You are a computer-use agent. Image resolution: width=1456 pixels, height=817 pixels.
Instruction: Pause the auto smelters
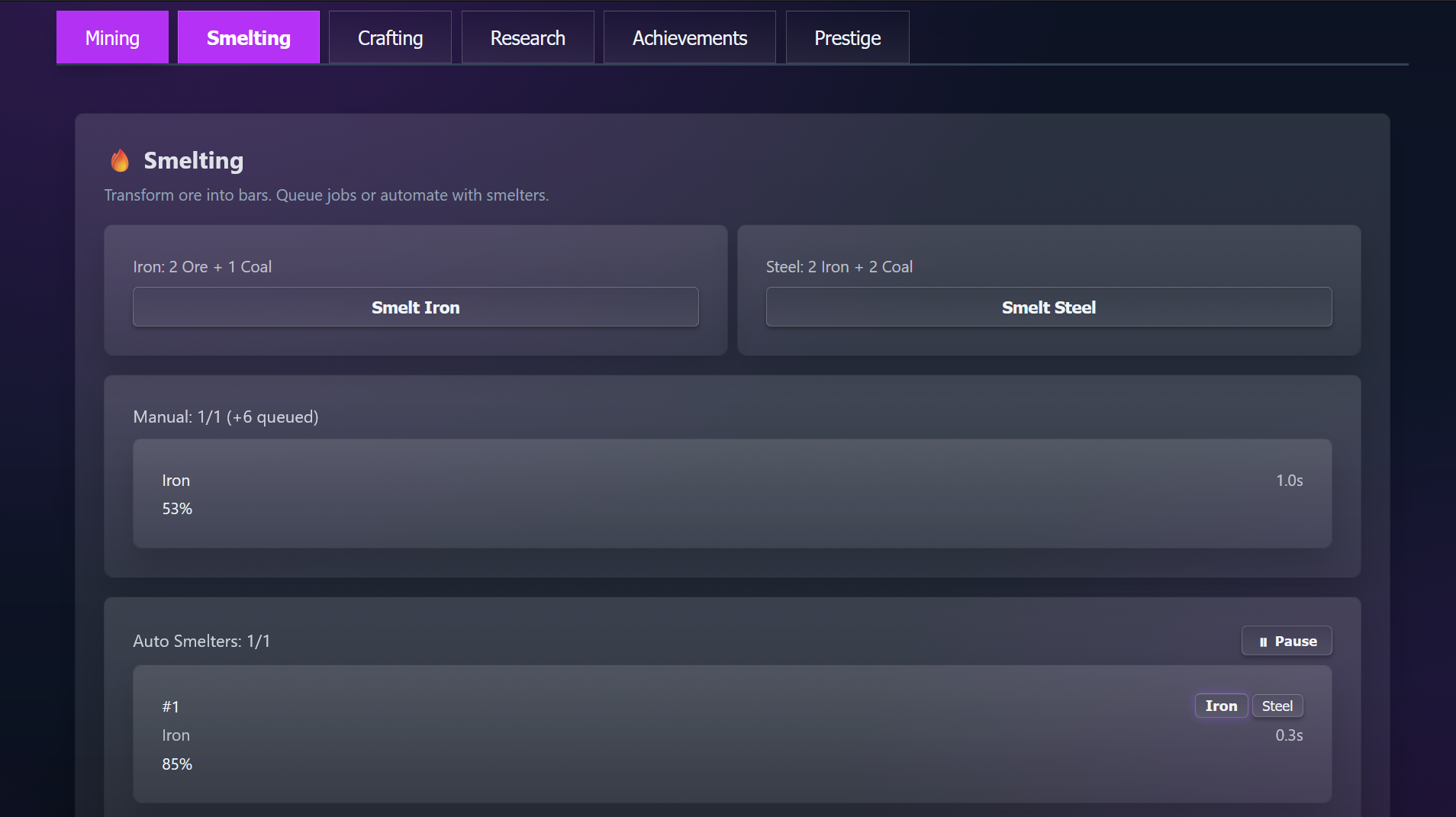click(x=1287, y=641)
